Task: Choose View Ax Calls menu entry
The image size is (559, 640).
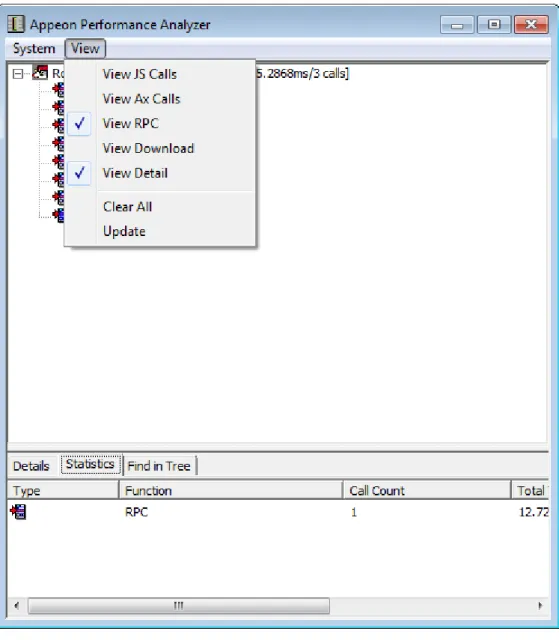Action: [x=160, y=99]
